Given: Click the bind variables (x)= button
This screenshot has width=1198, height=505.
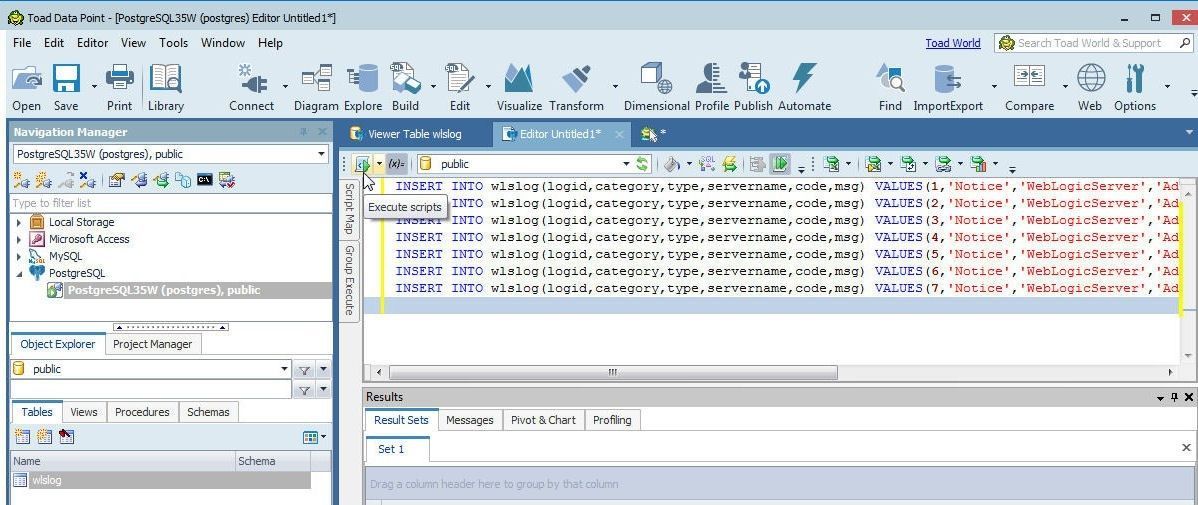Looking at the screenshot, I should pyautogui.click(x=396, y=163).
